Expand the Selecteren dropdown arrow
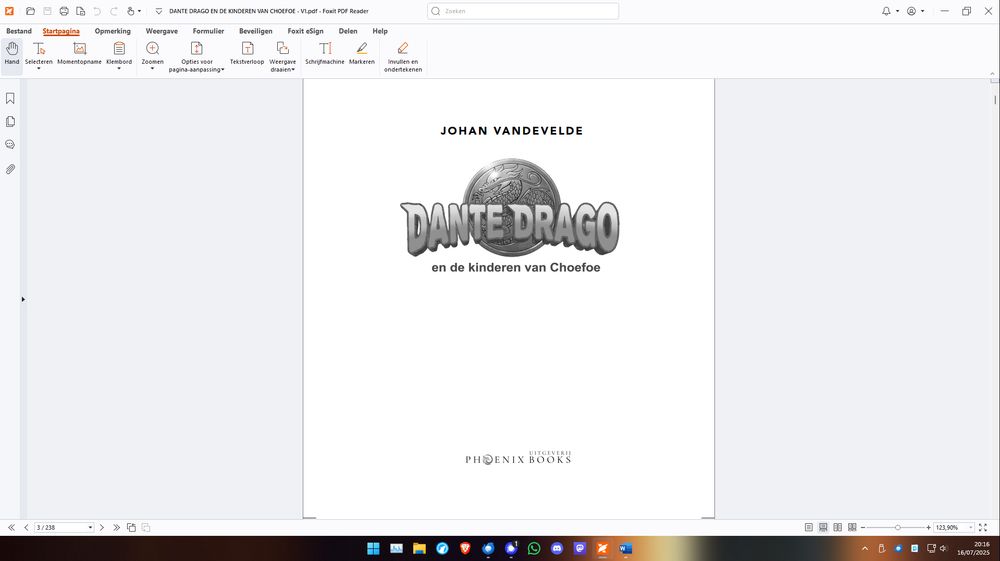The image size is (1000, 561). pyautogui.click(x=39, y=68)
